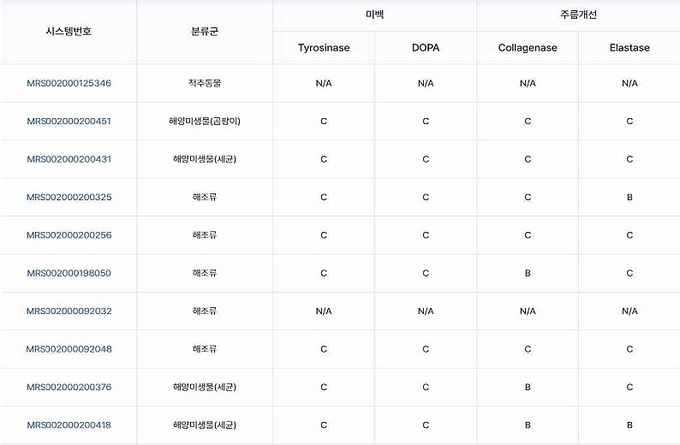Select 척추동물 classification cell
The height and width of the screenshot is (445, 680).
pos(204,83)
